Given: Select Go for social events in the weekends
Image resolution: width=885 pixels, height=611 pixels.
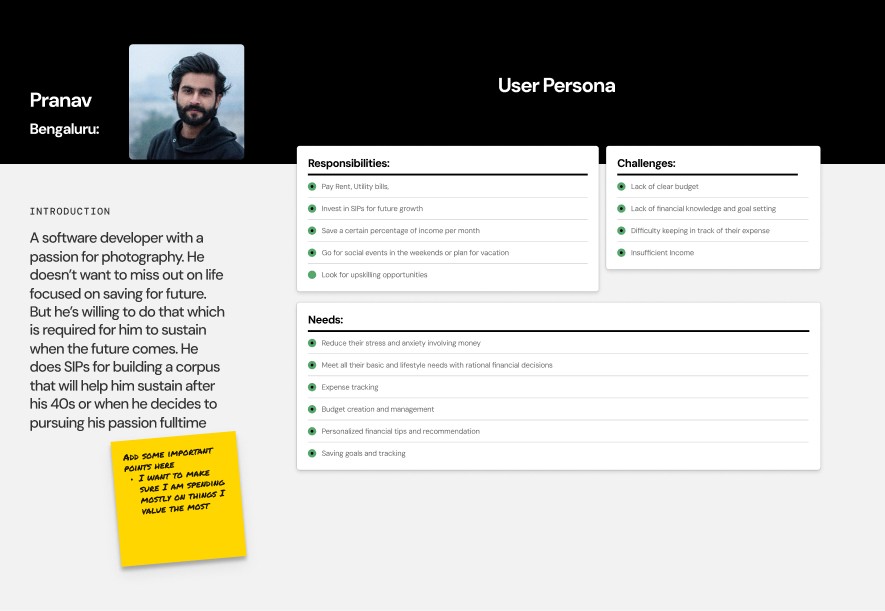Looking at the screenshot, I should [x=415, y=253].
